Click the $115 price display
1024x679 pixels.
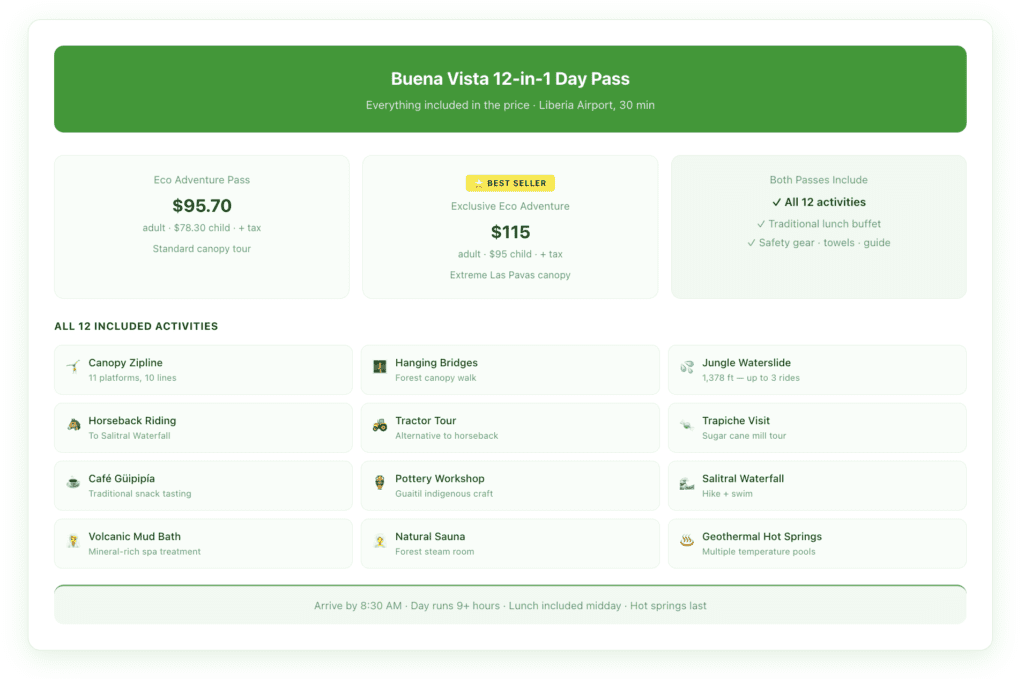click(x=510, y=232)
